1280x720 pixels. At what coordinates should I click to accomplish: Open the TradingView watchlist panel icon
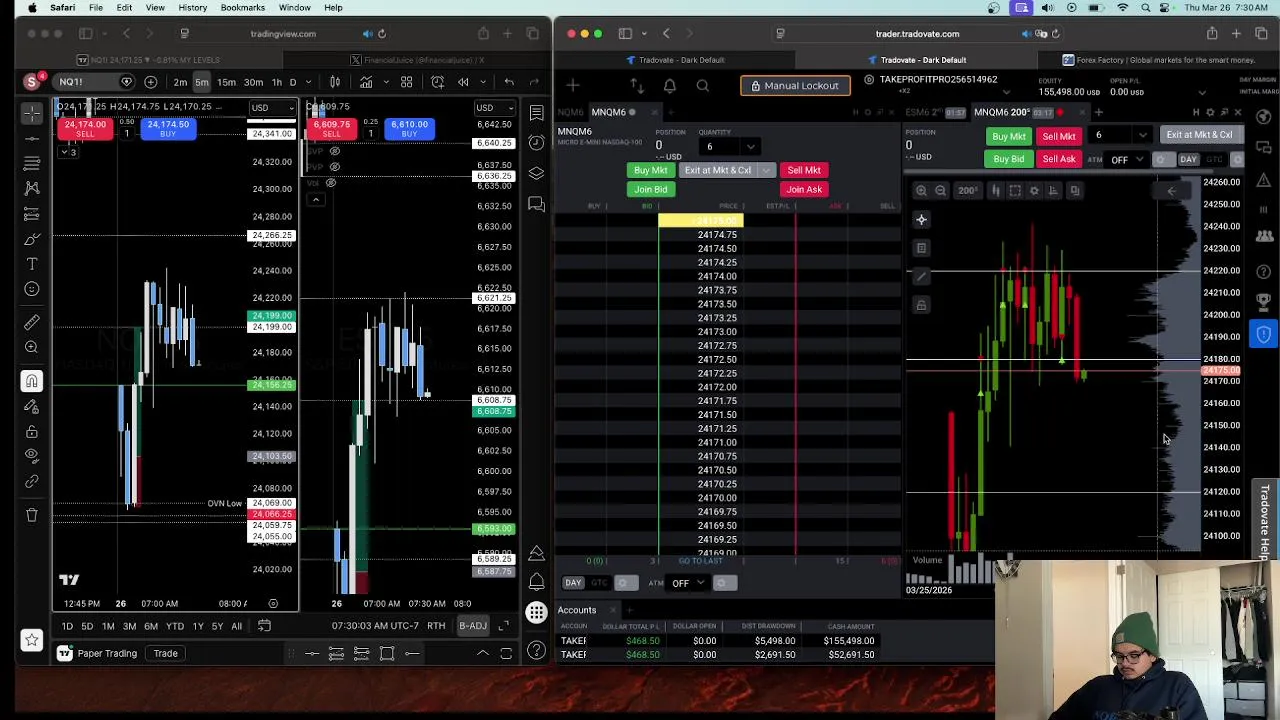[537, 113]
